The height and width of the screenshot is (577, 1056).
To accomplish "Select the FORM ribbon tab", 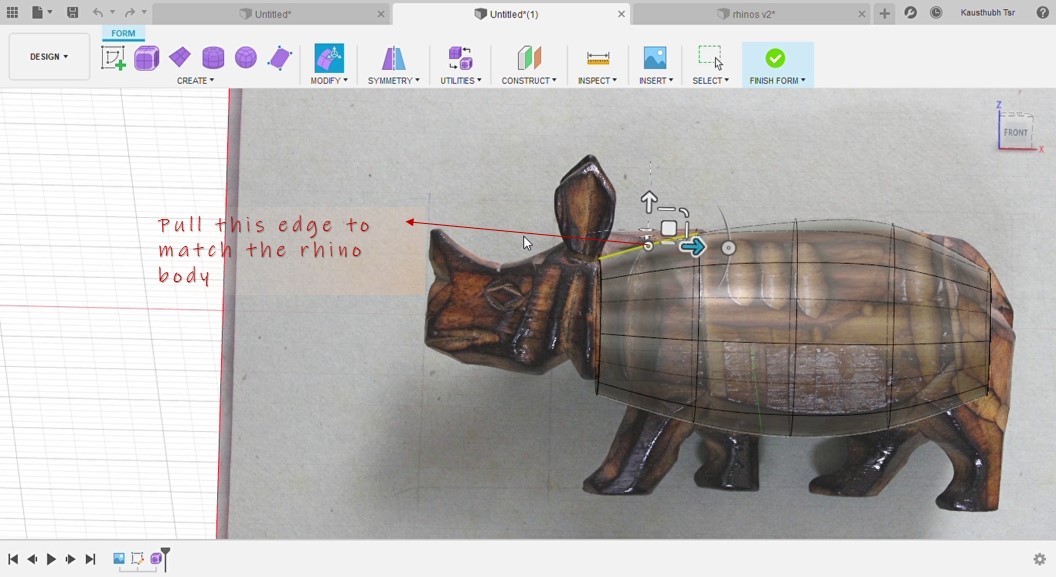I will point(123,33).
